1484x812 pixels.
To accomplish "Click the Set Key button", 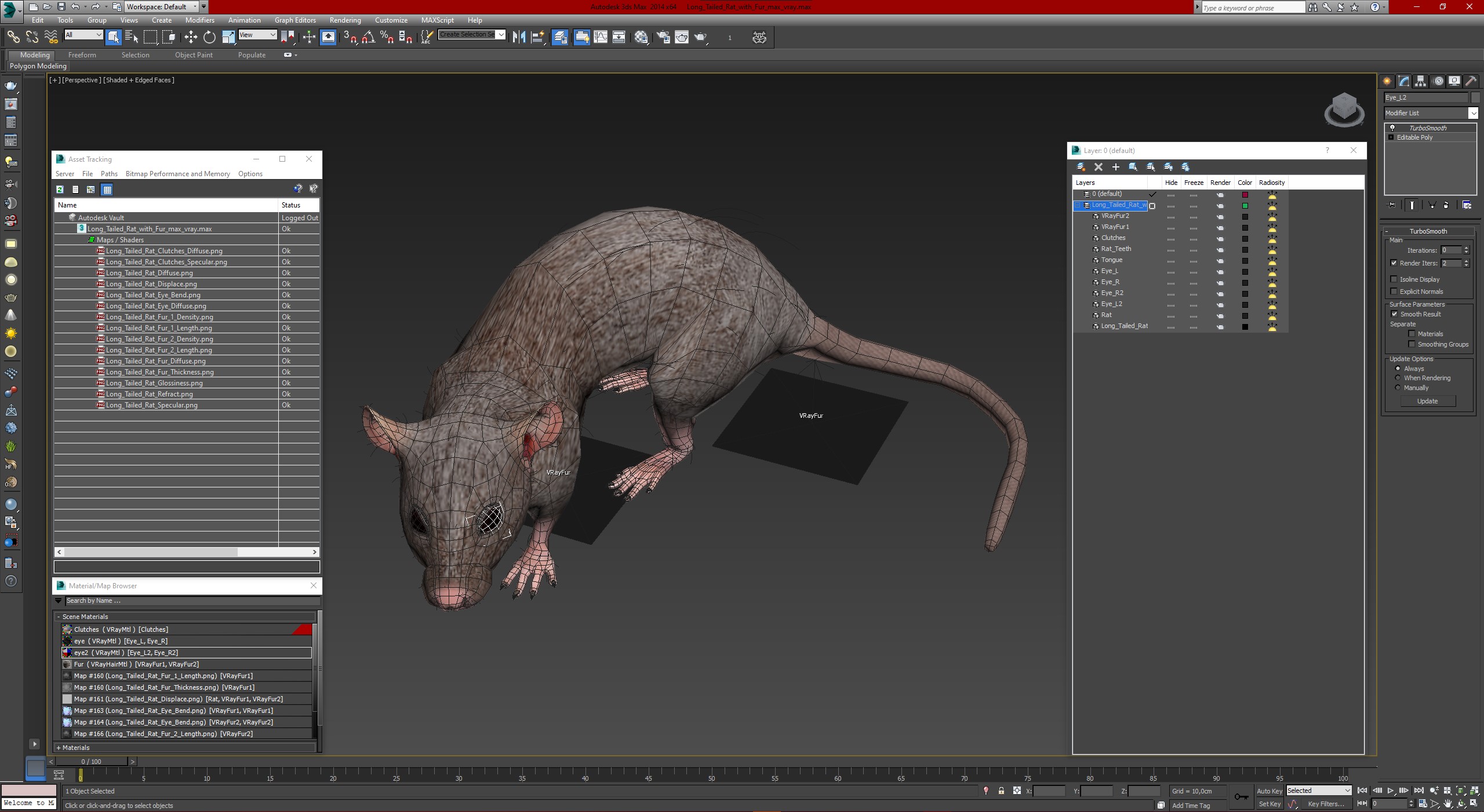I will pyautogui.click(x=1270, y=804).
